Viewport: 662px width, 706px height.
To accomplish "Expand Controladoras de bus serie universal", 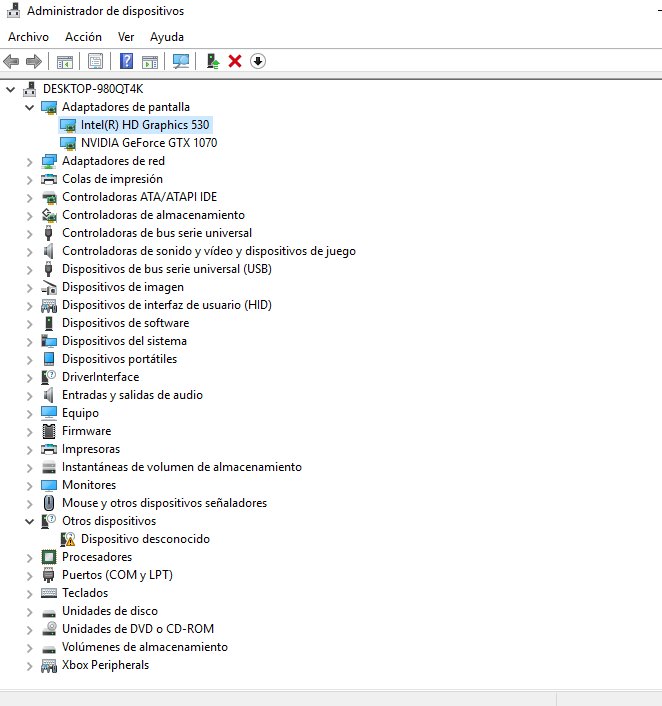I will 30,234.
